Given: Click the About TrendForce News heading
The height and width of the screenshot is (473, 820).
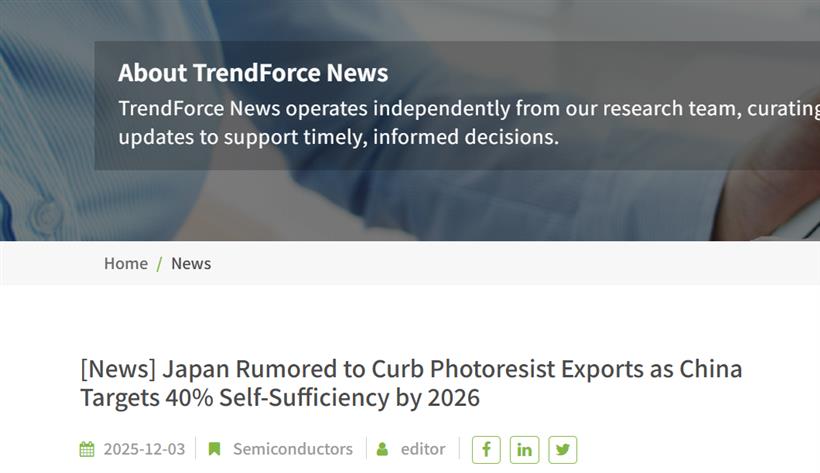Looking at the screenshot, I should (253, 73).
